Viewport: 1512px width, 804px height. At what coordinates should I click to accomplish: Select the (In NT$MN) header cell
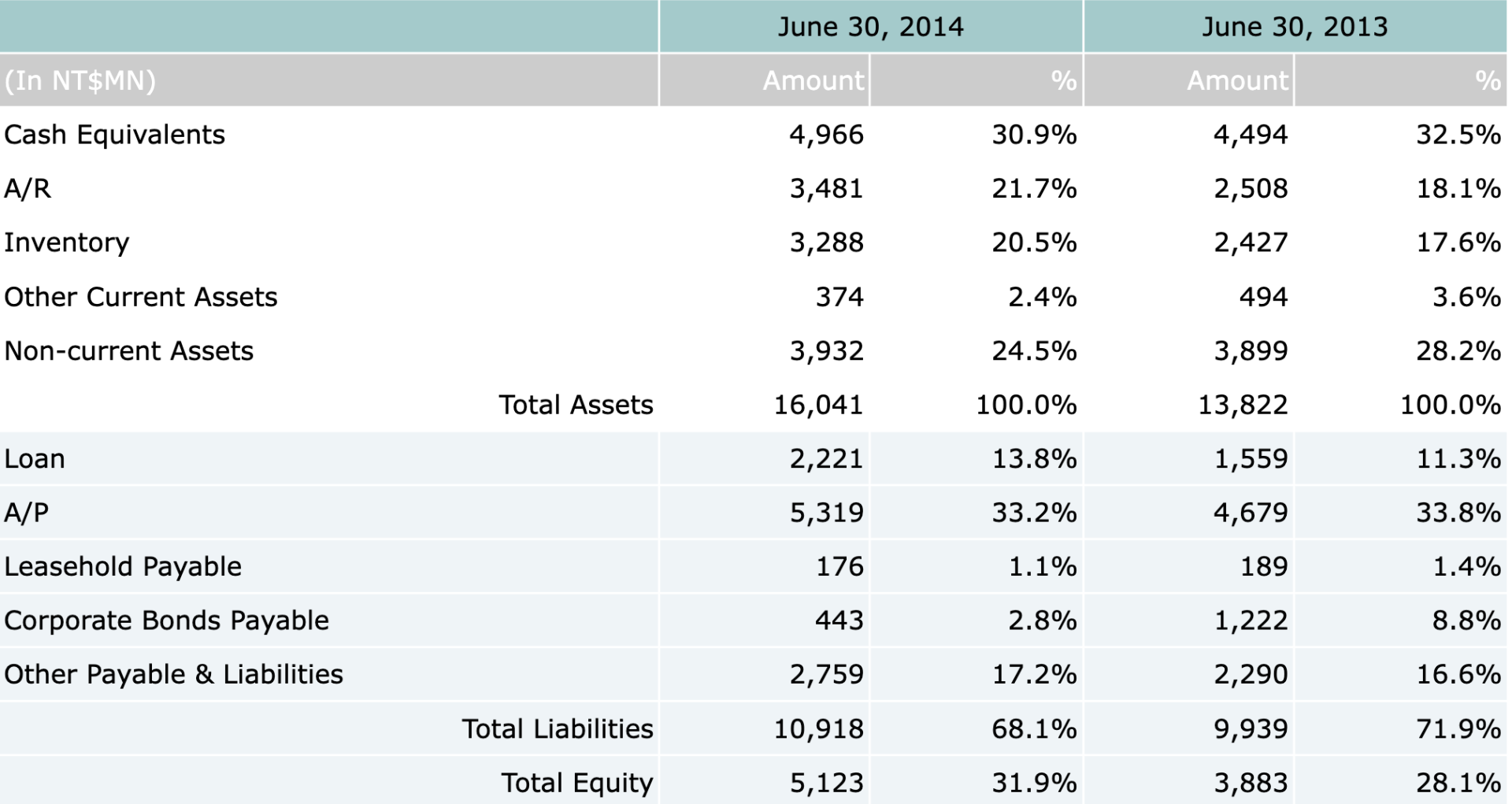point(80,80)
